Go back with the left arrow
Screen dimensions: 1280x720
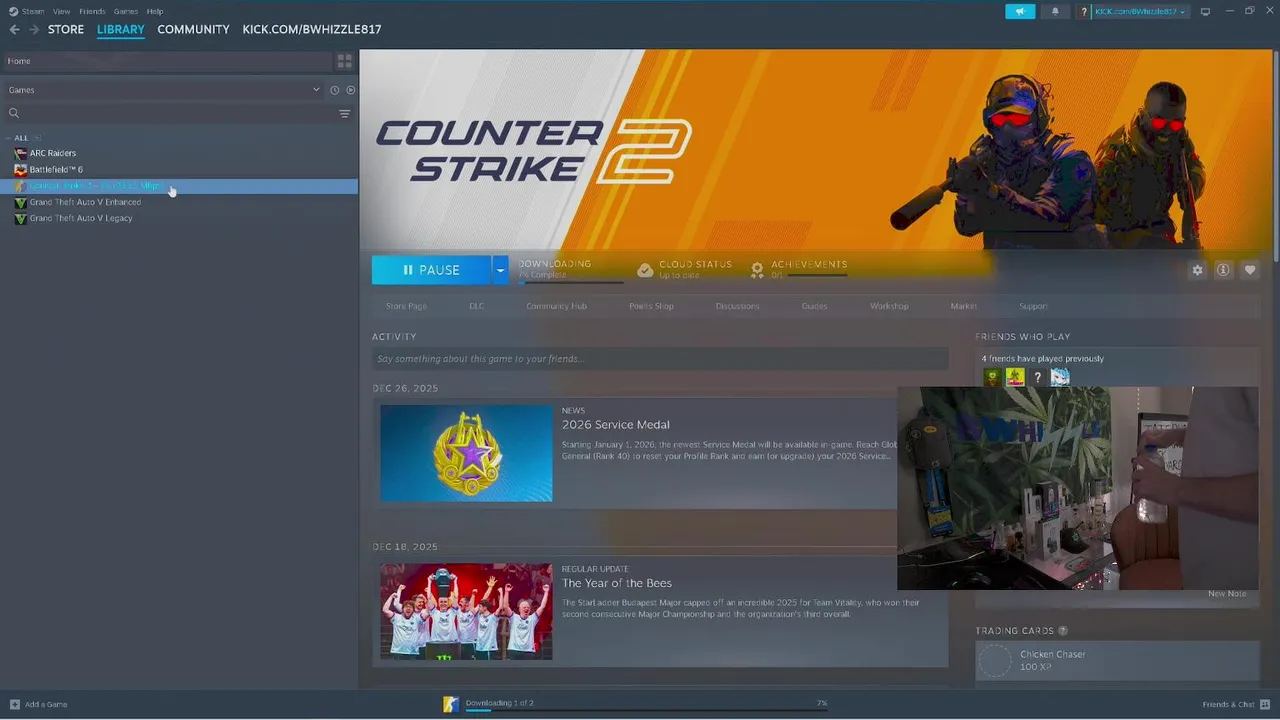[x=14, y=30]
